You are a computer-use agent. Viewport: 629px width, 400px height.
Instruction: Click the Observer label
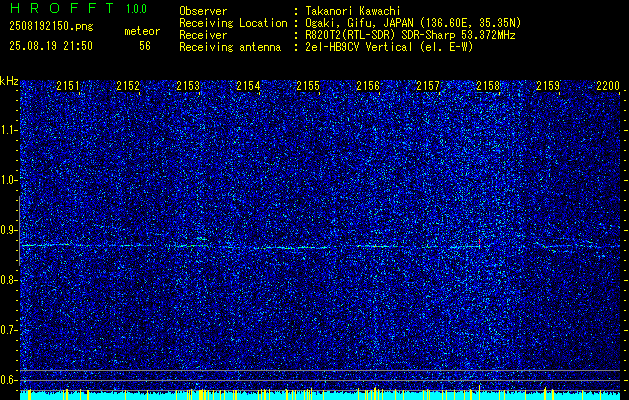pos(203,11)
